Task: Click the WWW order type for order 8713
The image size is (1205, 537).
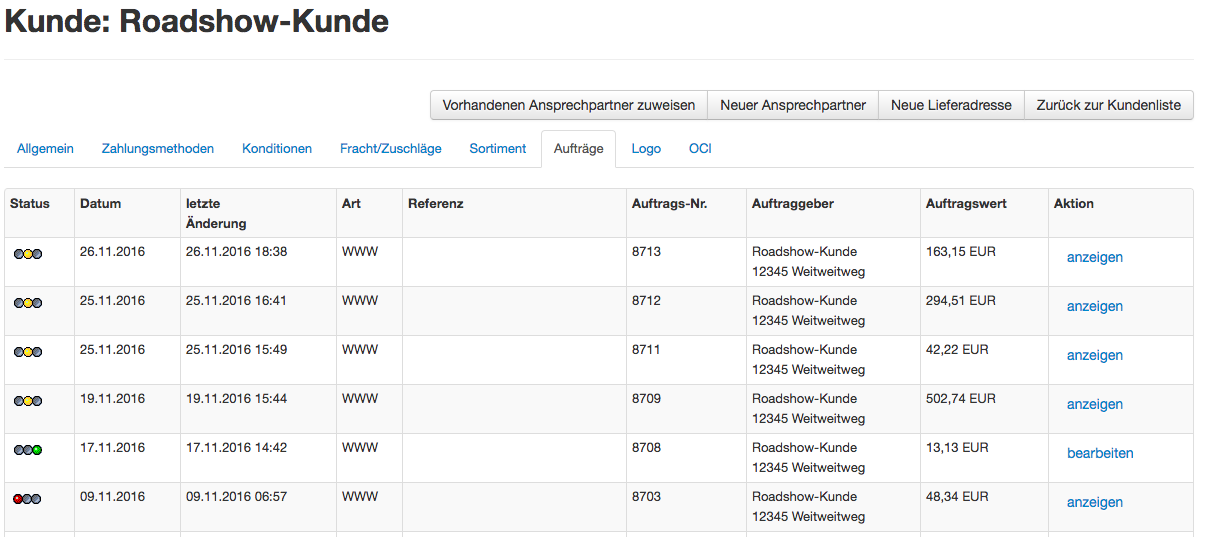Action: coord(360,252)
